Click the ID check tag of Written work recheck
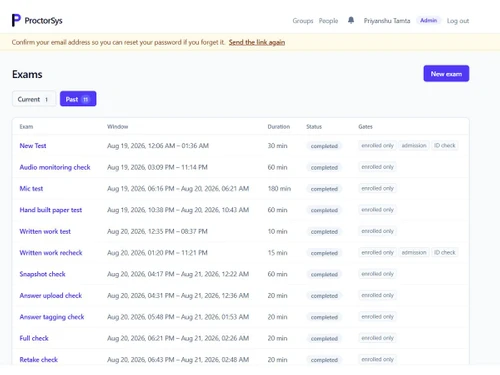 coord(444,253)
